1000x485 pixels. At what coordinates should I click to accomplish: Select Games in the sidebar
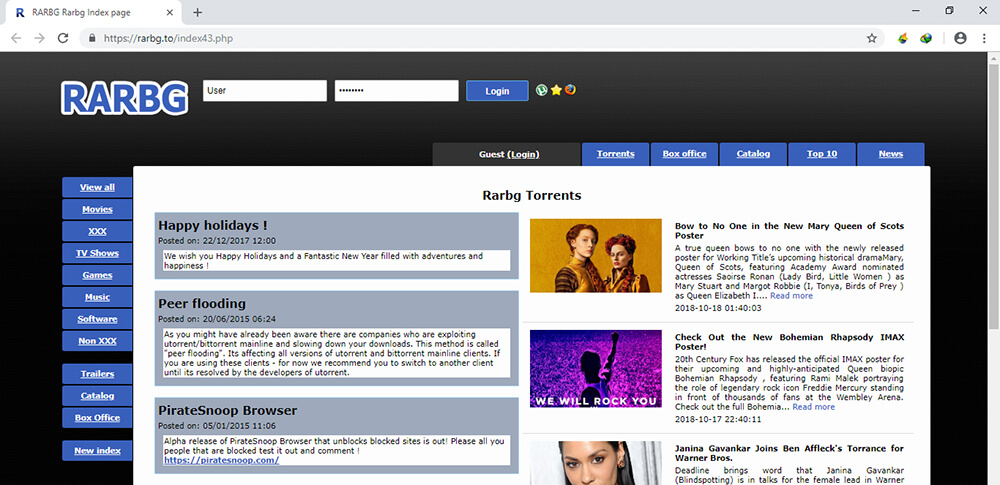(97, 275)
